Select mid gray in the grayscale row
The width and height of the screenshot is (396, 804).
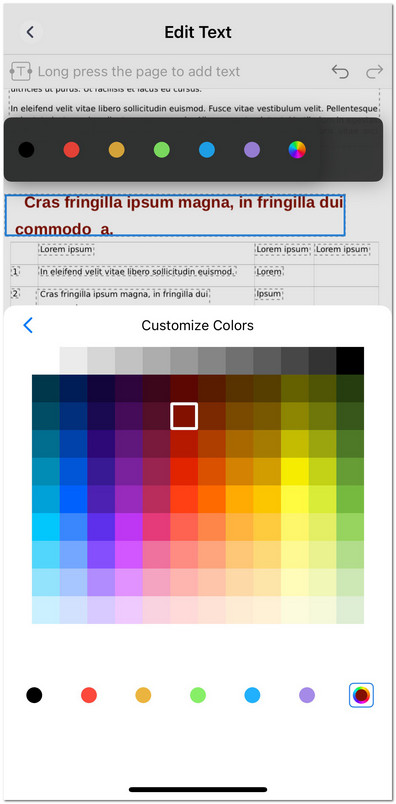184,360
